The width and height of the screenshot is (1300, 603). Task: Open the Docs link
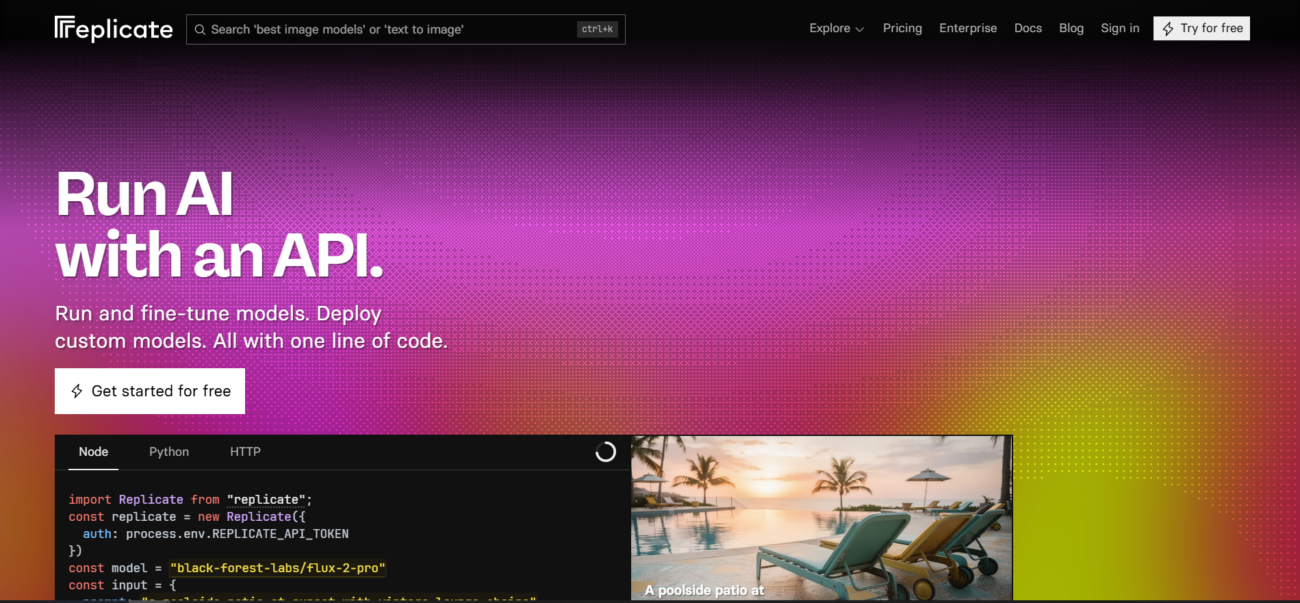(1027, 29)
